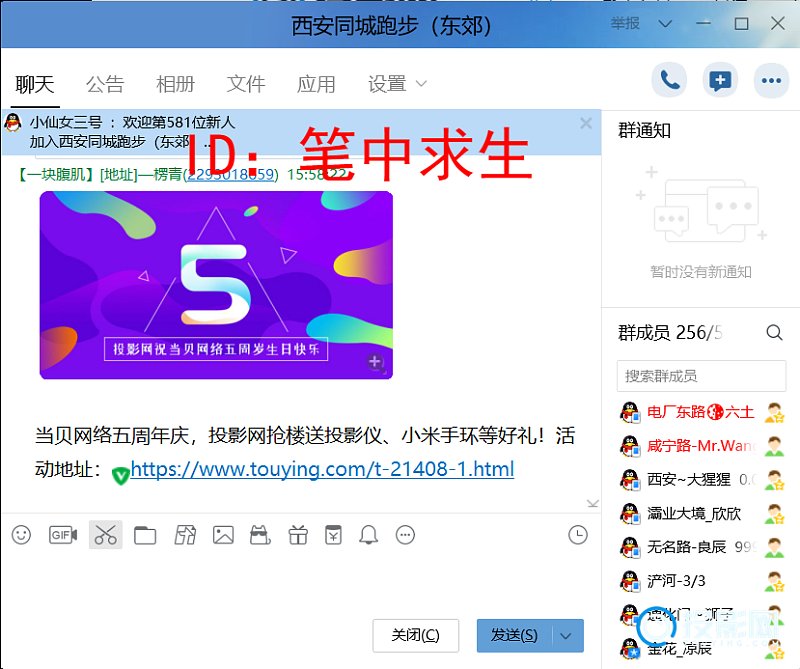Click the plus icon on the image

375,362
